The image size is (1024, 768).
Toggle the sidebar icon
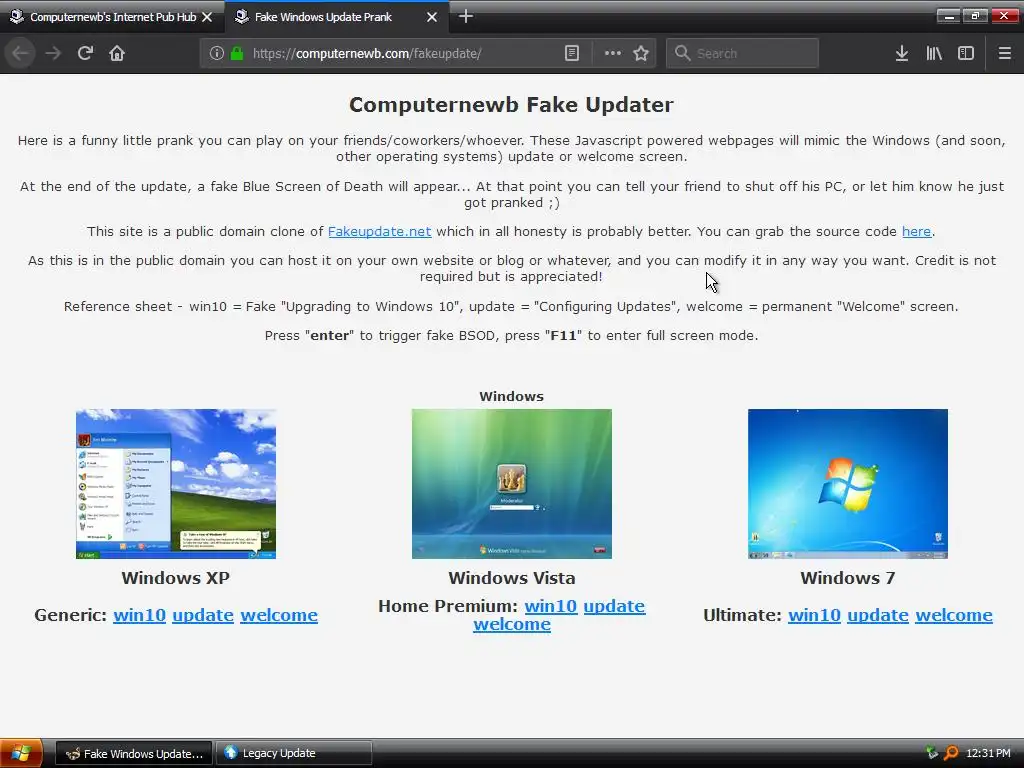point(966,54)
